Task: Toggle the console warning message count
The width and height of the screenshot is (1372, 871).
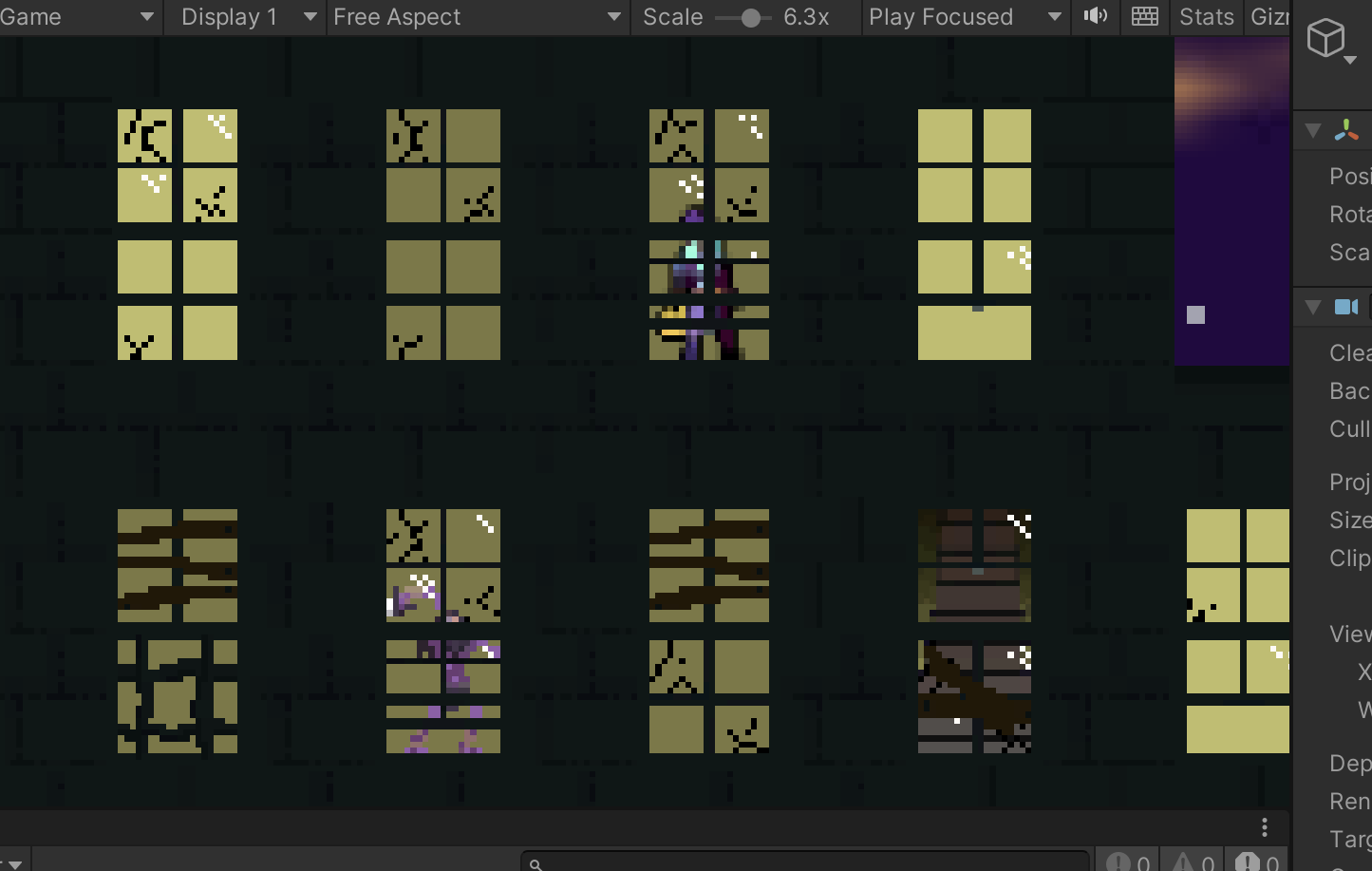Action: pos(1193,862)
